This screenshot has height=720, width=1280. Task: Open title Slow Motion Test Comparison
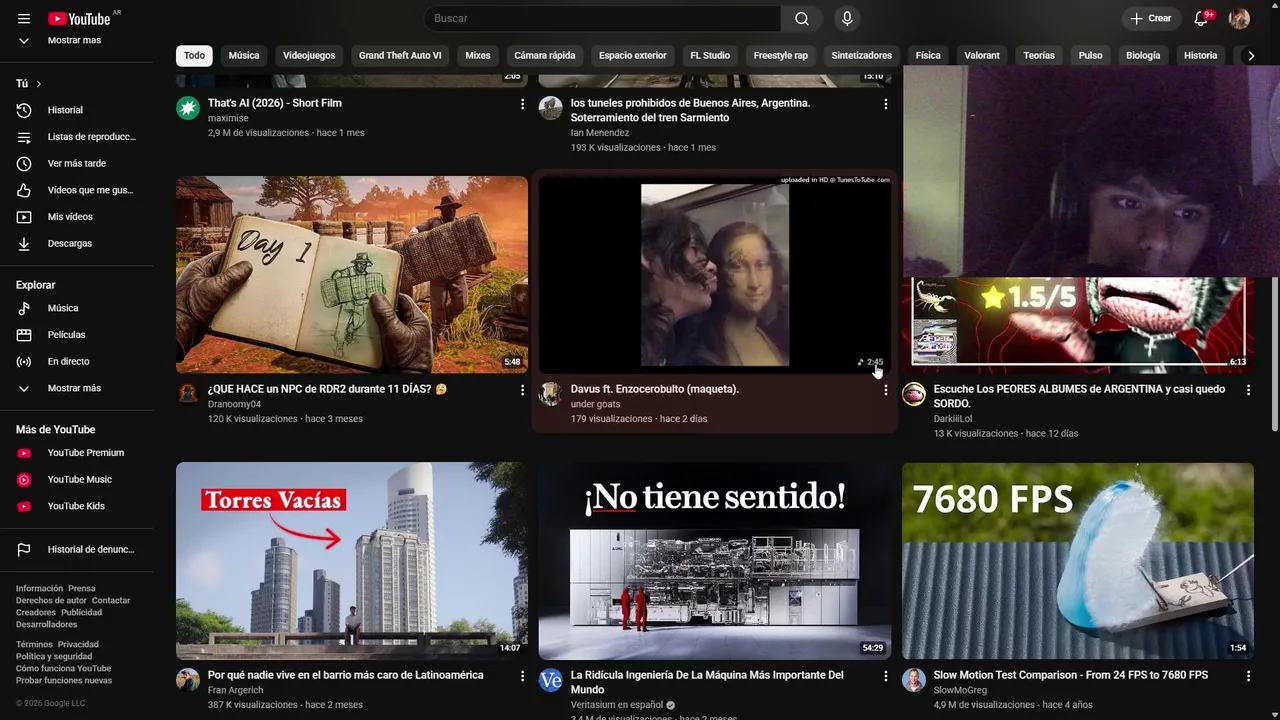click(1070, 675)
